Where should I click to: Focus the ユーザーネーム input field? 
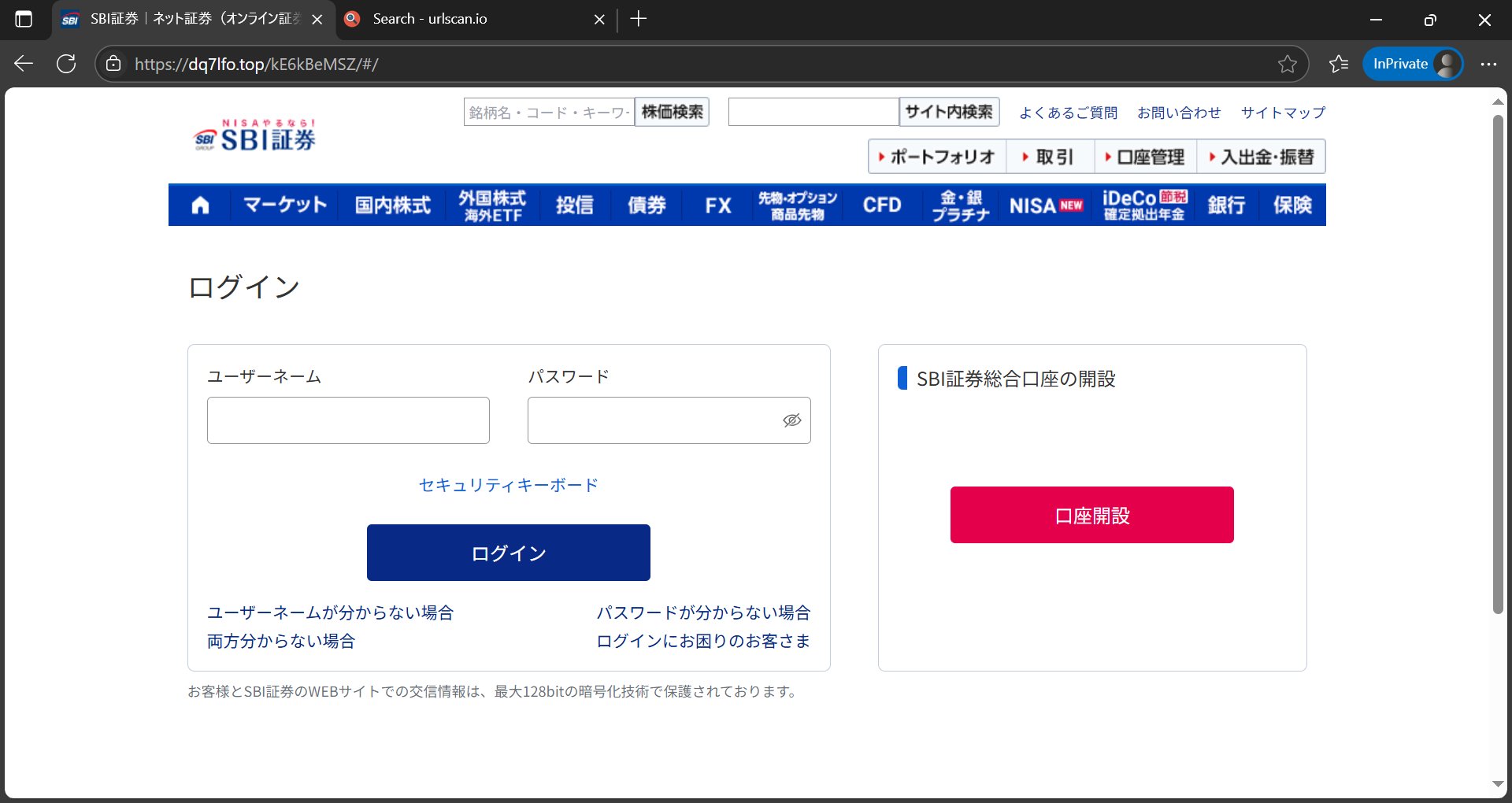click(348, 420)
